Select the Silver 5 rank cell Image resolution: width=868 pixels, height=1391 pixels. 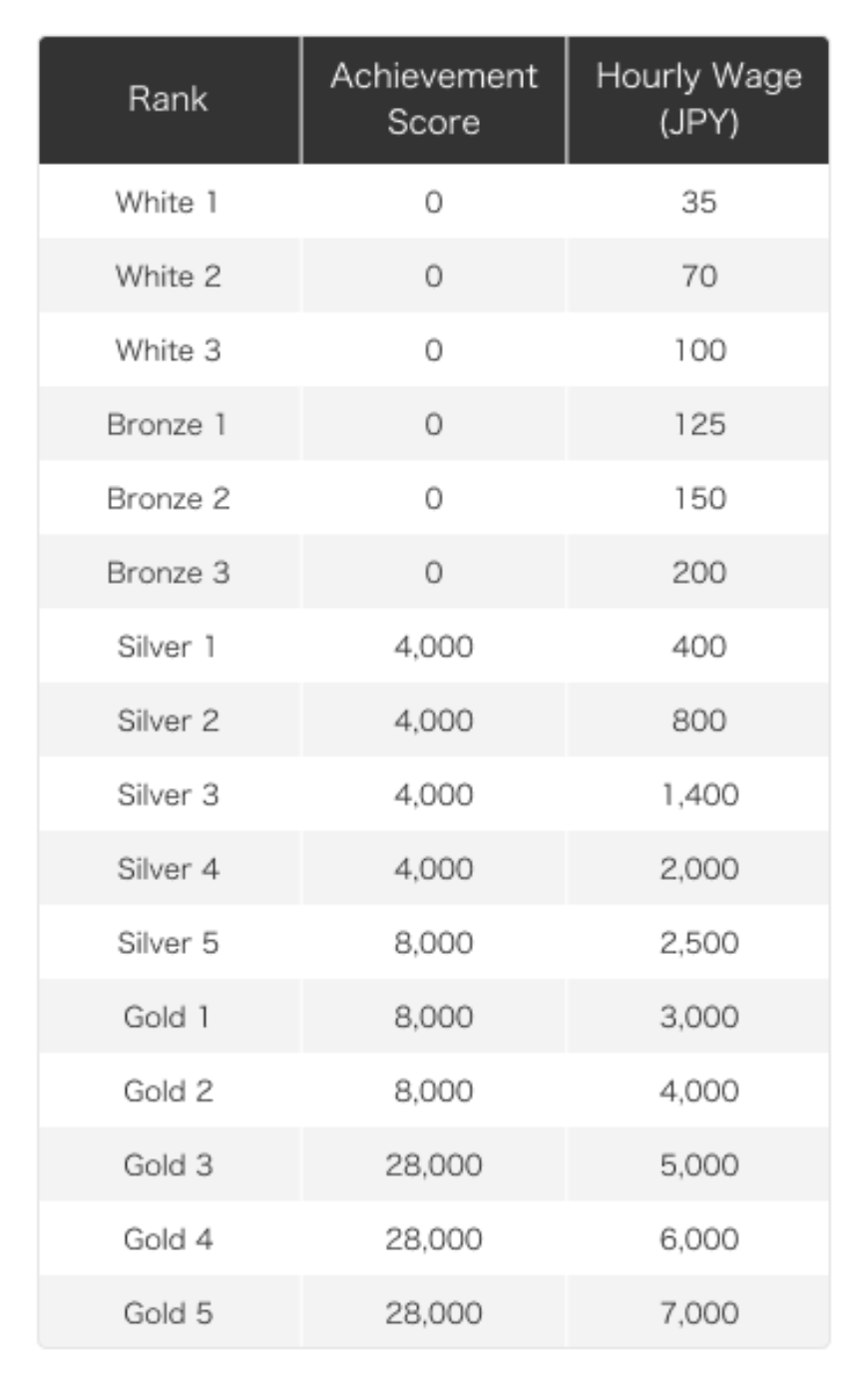coord(168,943)
